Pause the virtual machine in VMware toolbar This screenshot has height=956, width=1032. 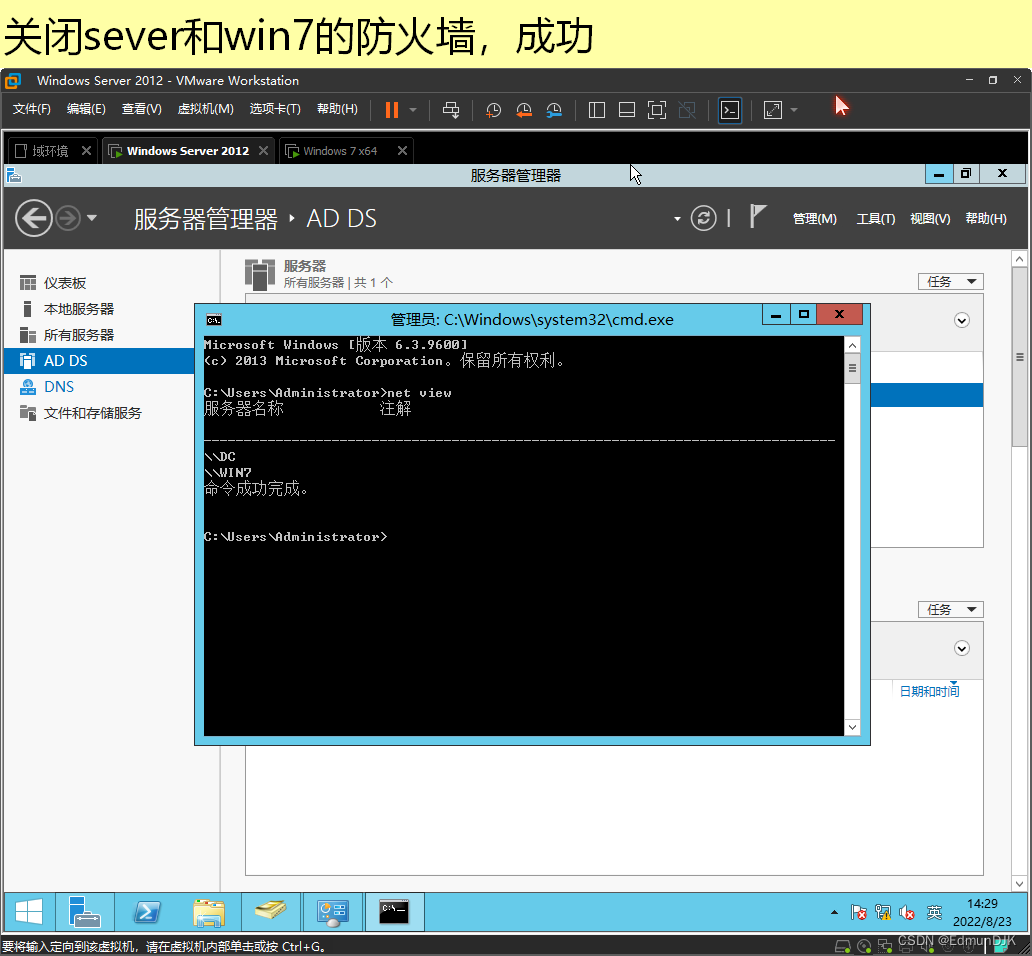[x=392, y=110]
